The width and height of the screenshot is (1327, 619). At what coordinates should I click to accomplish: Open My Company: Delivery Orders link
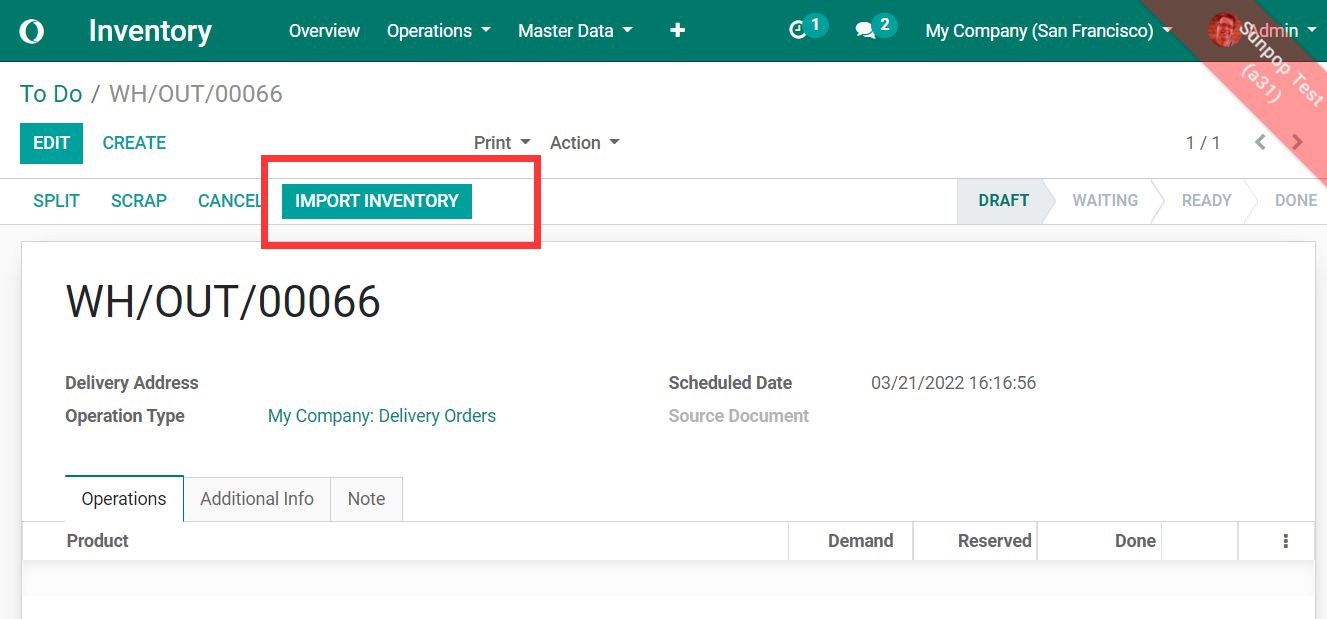click(x=382, y=416)
